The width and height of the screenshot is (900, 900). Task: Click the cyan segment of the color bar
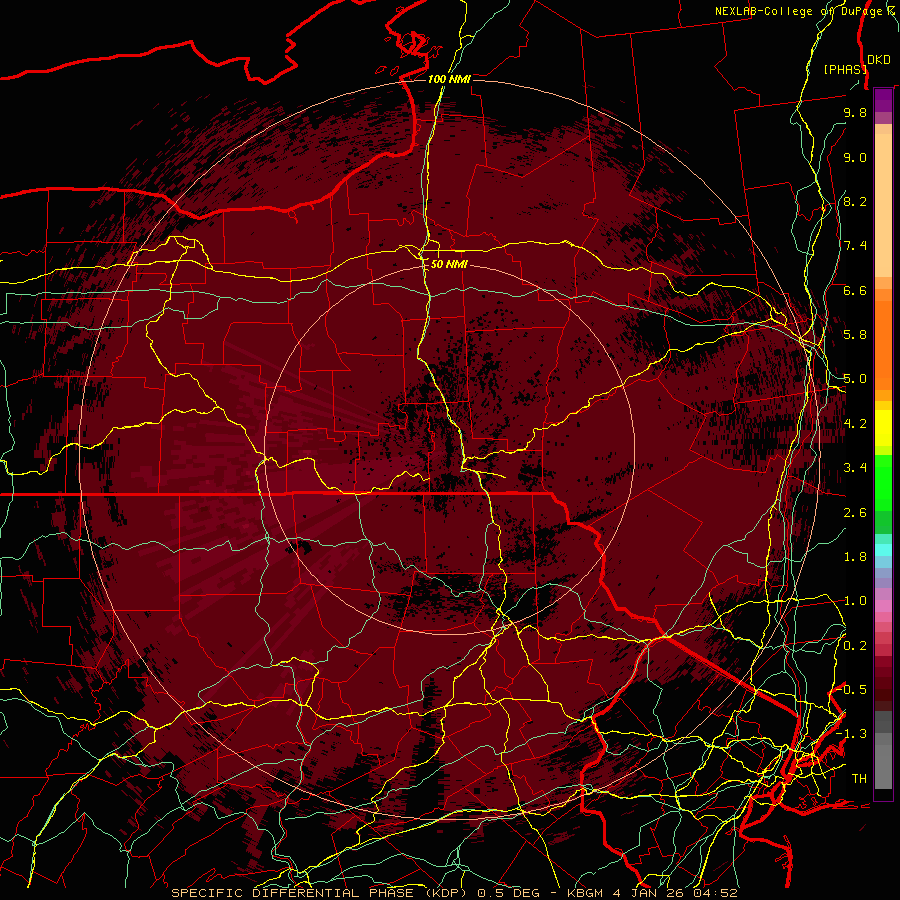click(x=883, y=550)
